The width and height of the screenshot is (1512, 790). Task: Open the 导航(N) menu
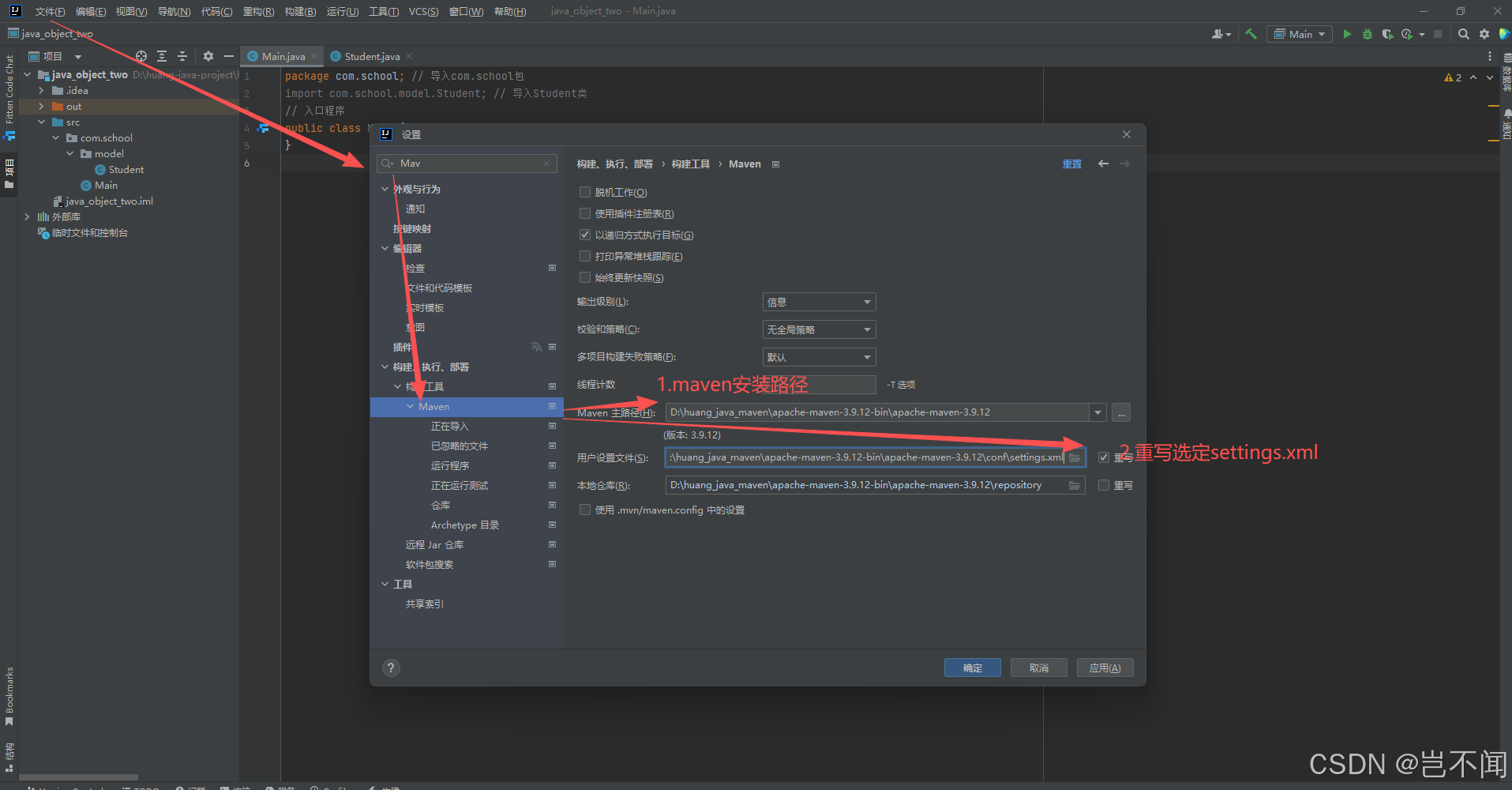point(174,11)
